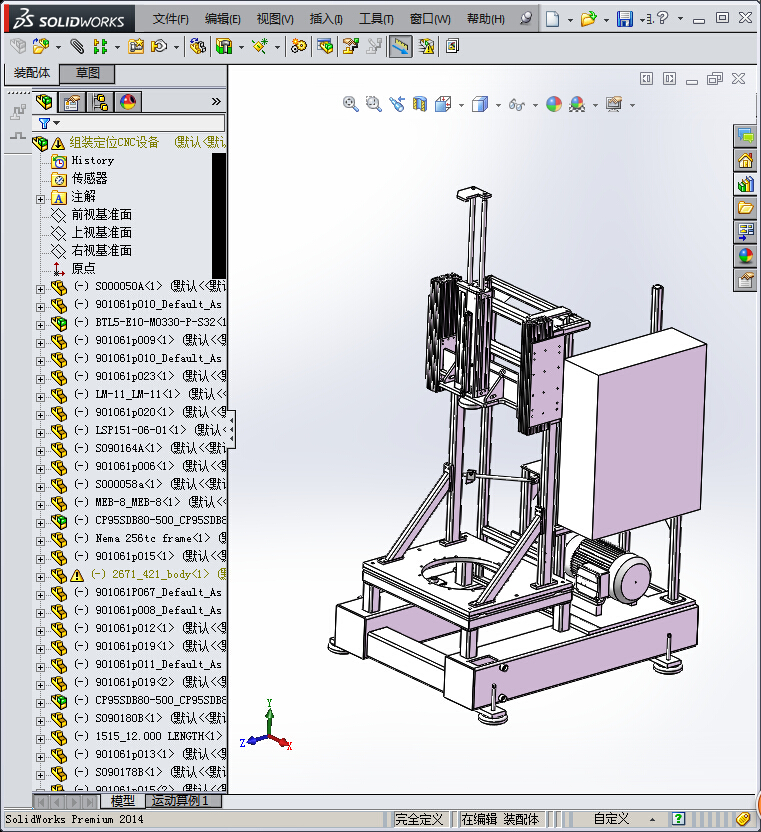Click the Reference Geometry icon
The height and width of the screenshot is (832, 761).
point(260,47)
